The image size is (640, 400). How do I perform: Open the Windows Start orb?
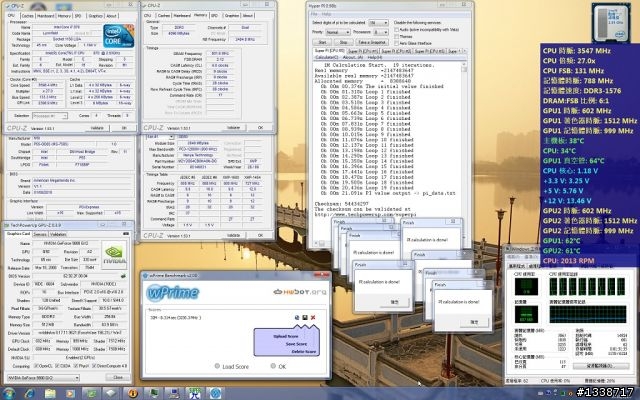pos(9,393)
